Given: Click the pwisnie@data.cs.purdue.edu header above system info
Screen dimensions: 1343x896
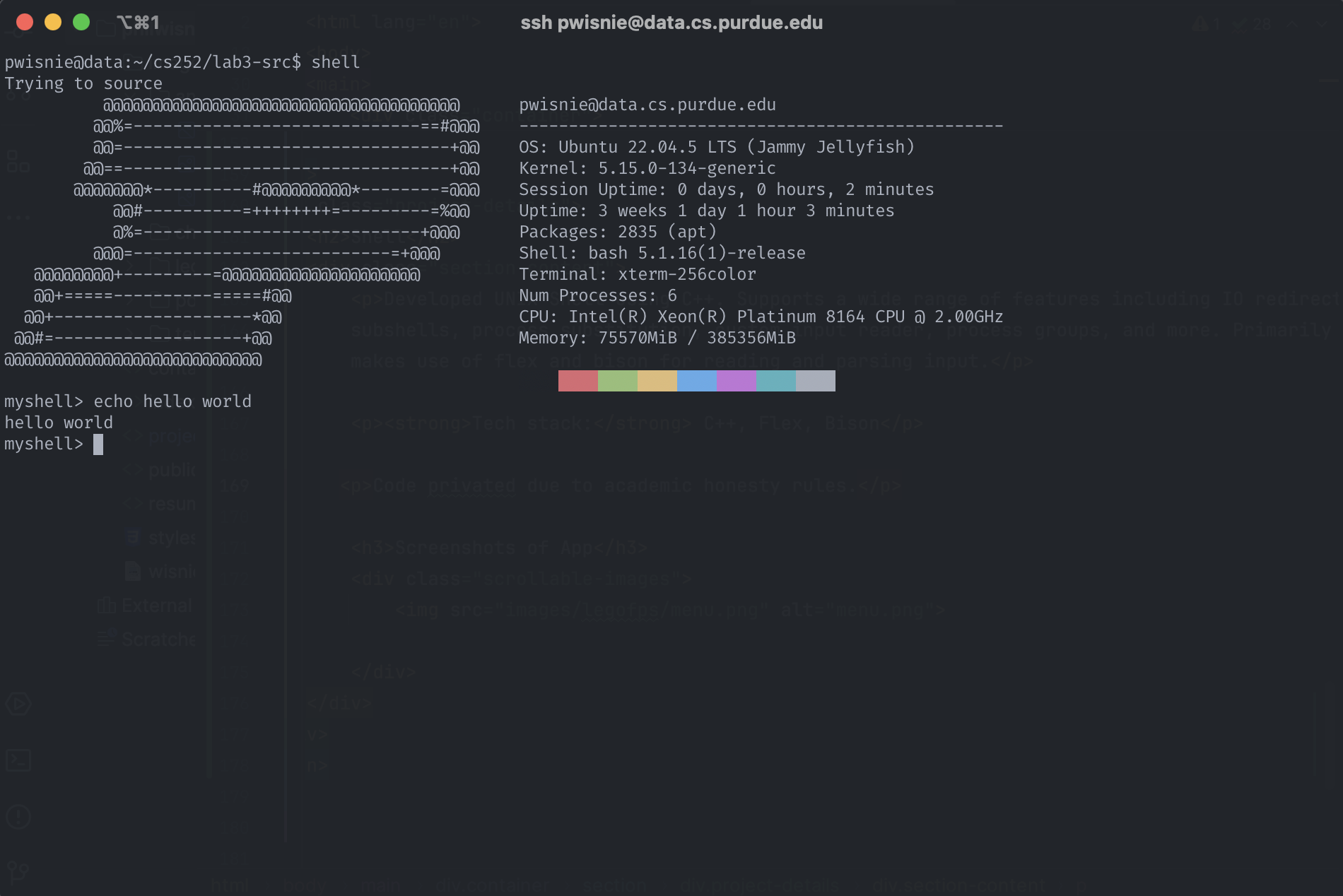Looking at the screenshot, I should [647, 105].
